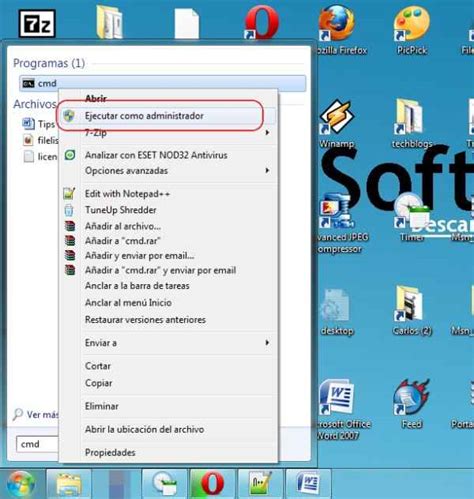Switch to Opera in the taskbar
The height and width of the screenshot is (499, 474).
(x=212, y=484)
